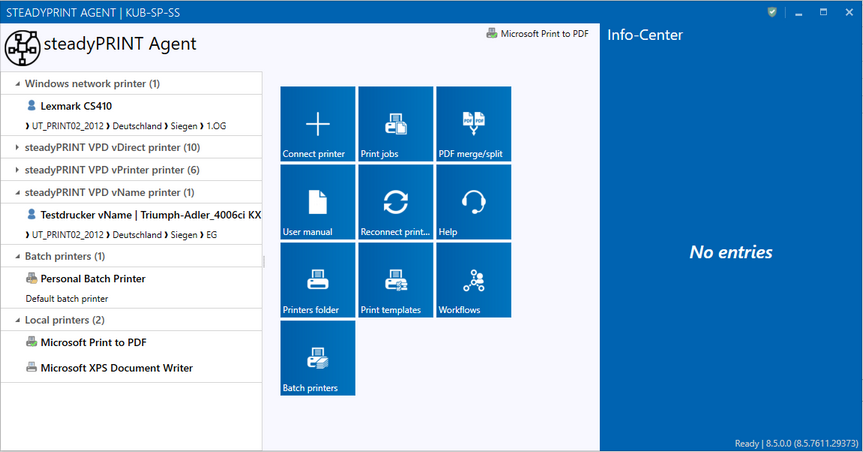Image resolution: width=863 pixels, height=452 pixels.
Task: Close the steadyPRINT Agent window
Action: click(x=849, y=12)
